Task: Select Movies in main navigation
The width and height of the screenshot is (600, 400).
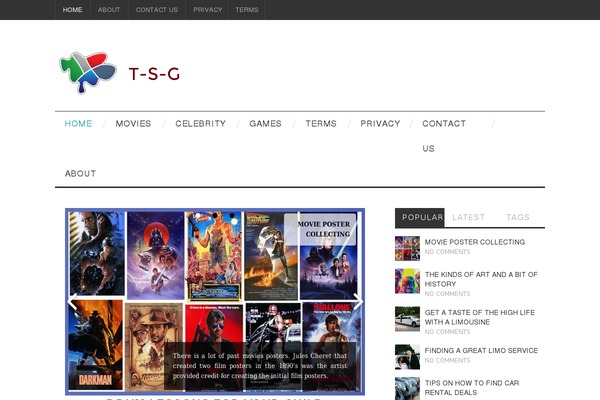Action: [133, 124]
